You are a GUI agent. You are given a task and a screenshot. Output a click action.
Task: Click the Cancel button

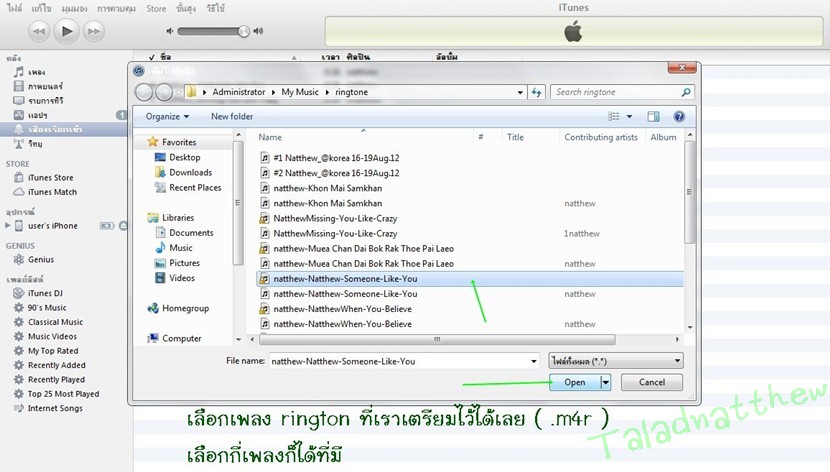click(652, 382)
